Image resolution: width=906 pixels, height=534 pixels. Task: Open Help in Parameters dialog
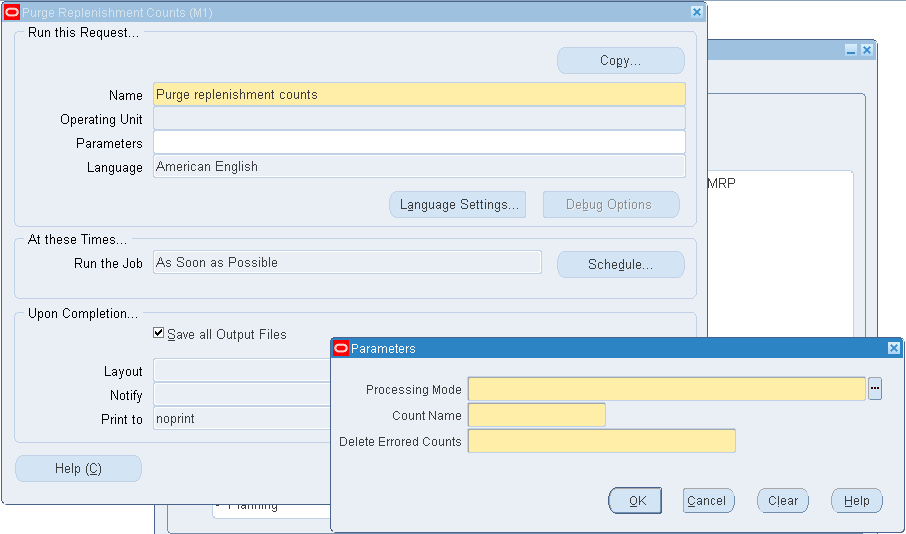pos(856,500)
